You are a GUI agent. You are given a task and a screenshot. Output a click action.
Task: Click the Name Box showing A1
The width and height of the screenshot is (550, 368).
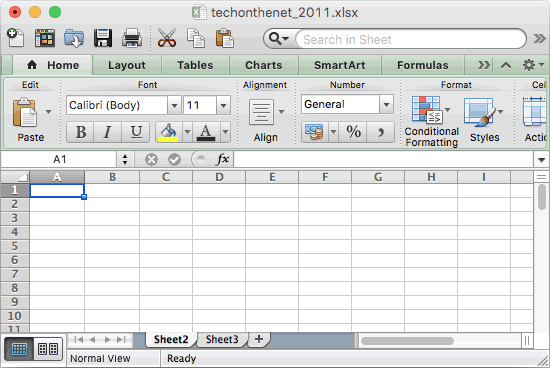(59, 160)
